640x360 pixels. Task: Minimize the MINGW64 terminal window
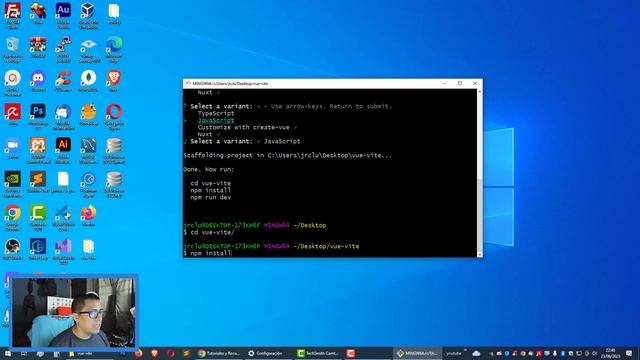445,83
